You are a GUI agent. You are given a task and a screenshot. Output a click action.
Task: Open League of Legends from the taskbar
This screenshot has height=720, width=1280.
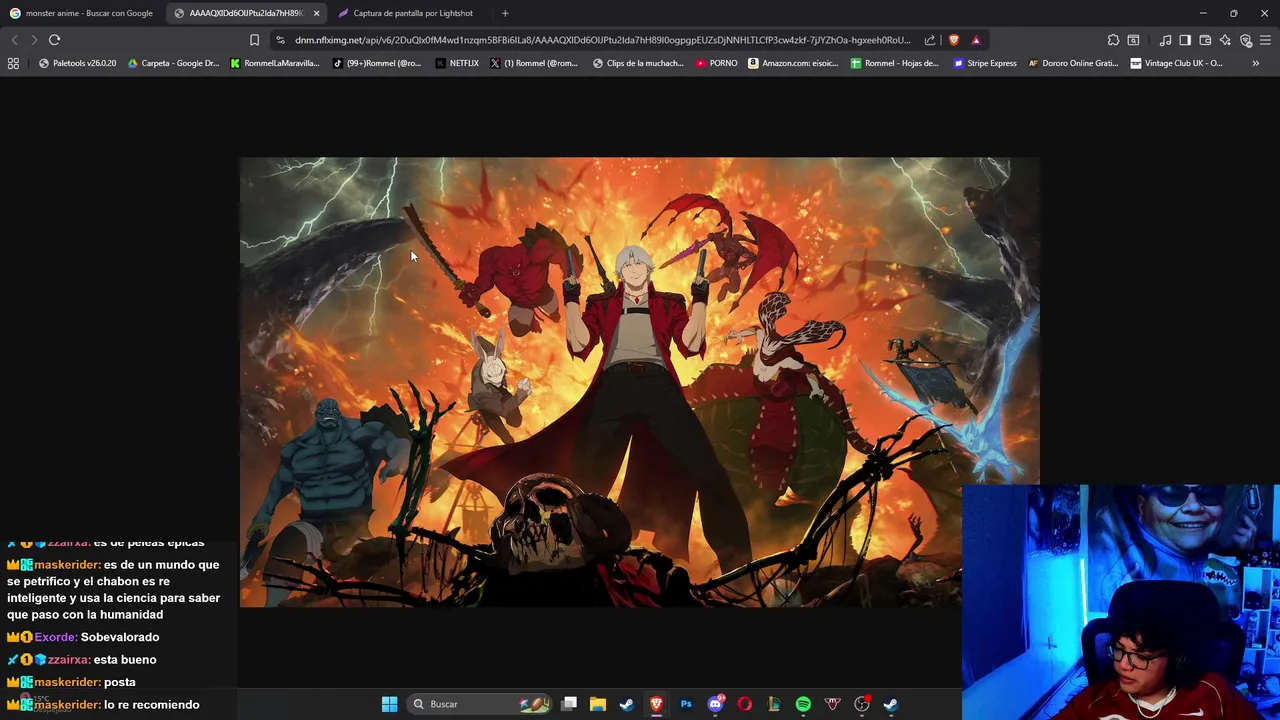(x=773, y=704)
